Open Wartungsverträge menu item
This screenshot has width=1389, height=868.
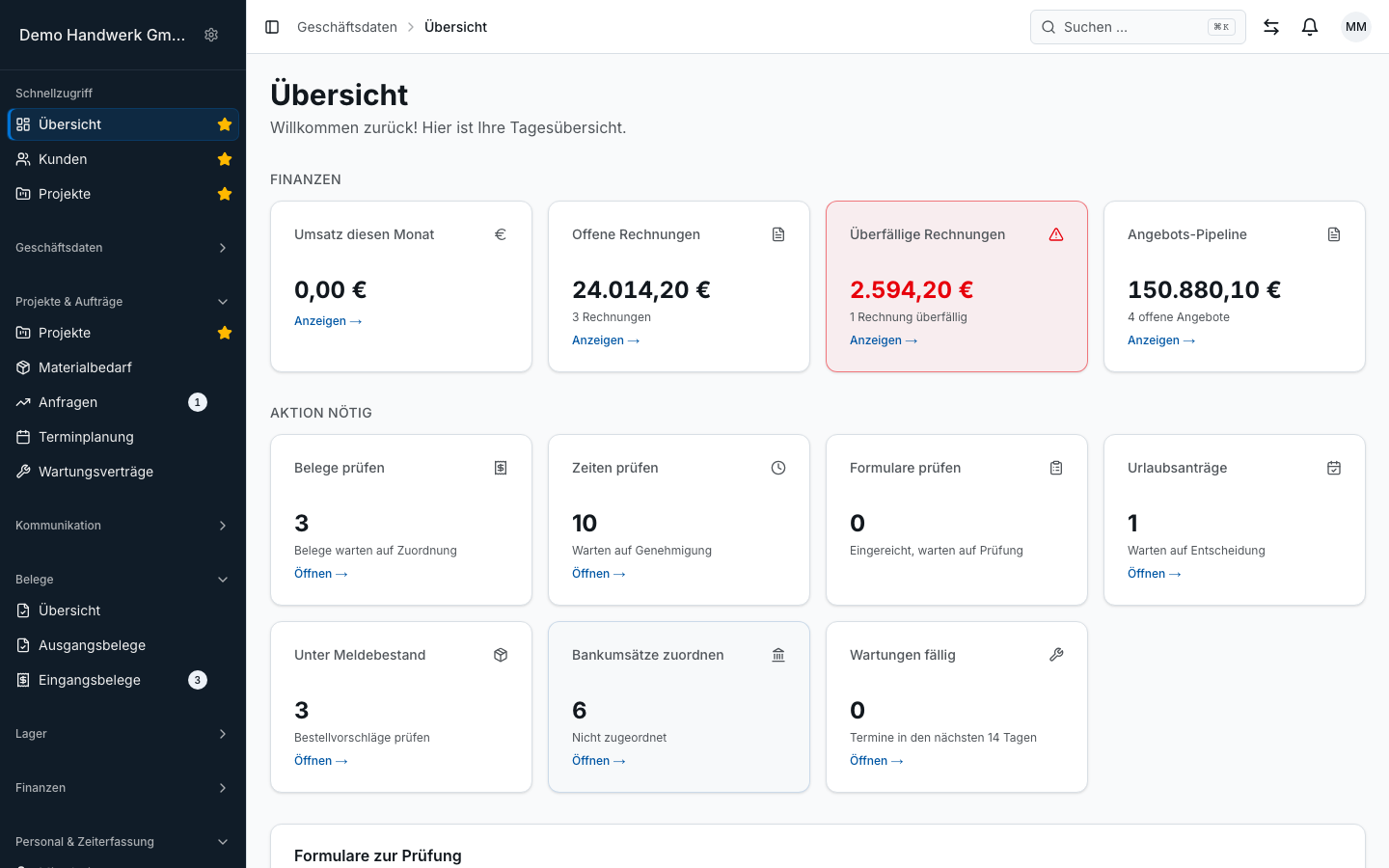[x=123, y=472]
